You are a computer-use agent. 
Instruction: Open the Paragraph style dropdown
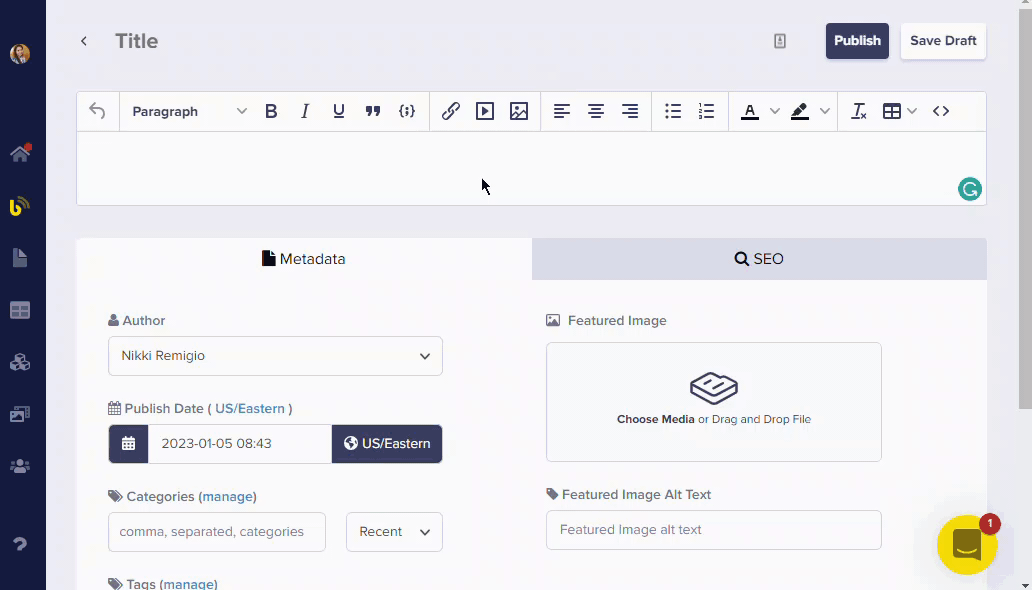[x=189, y=111]
